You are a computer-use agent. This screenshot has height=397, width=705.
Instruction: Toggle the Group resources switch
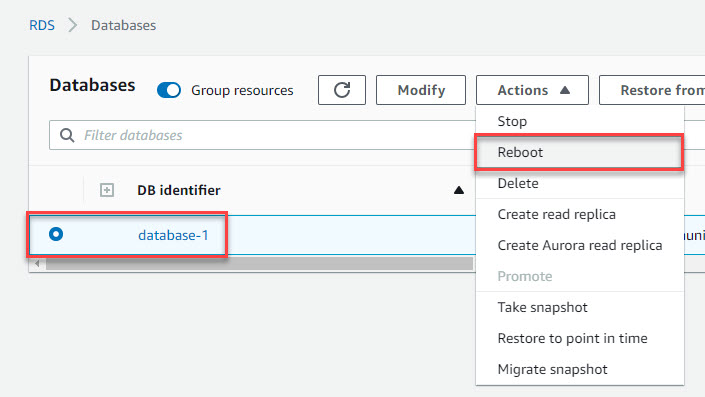pos(169,90)
